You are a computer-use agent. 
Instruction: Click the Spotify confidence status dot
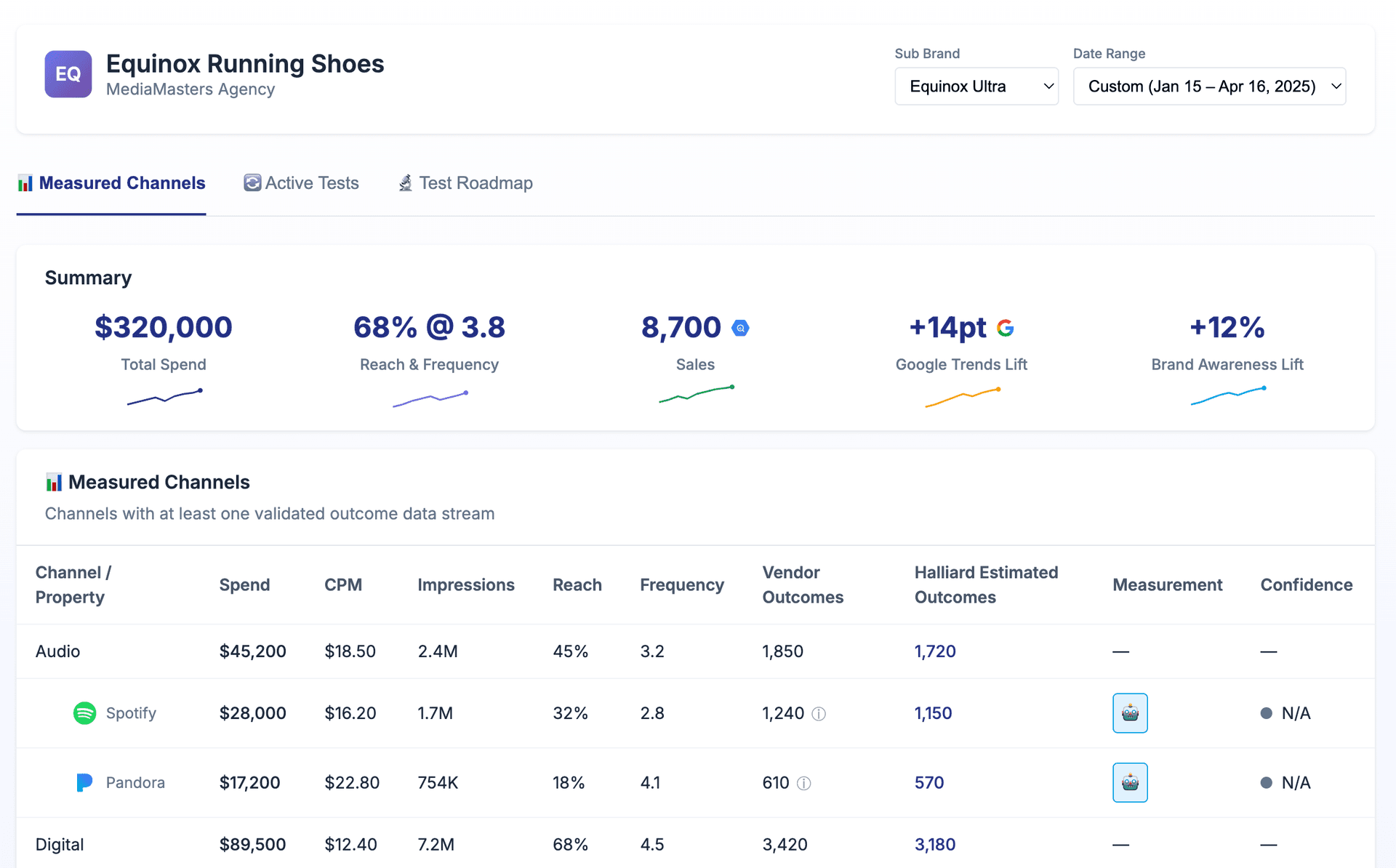(x=1267, y=713)
